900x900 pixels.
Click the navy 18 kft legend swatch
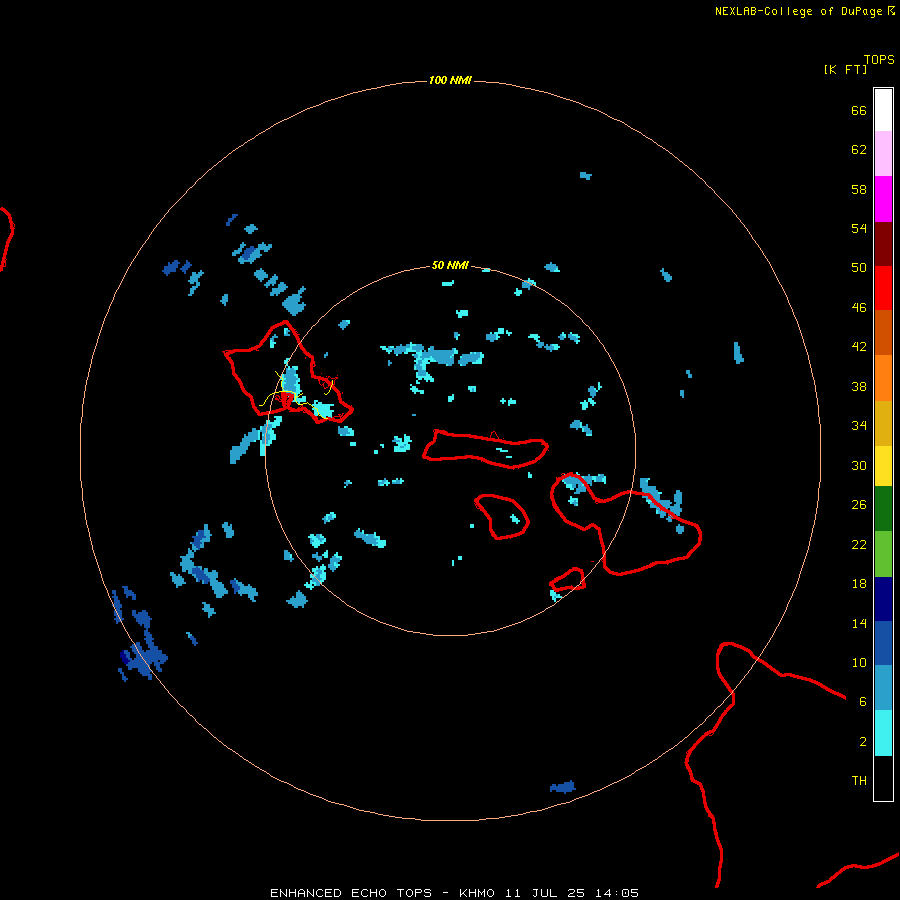(883, 599)
